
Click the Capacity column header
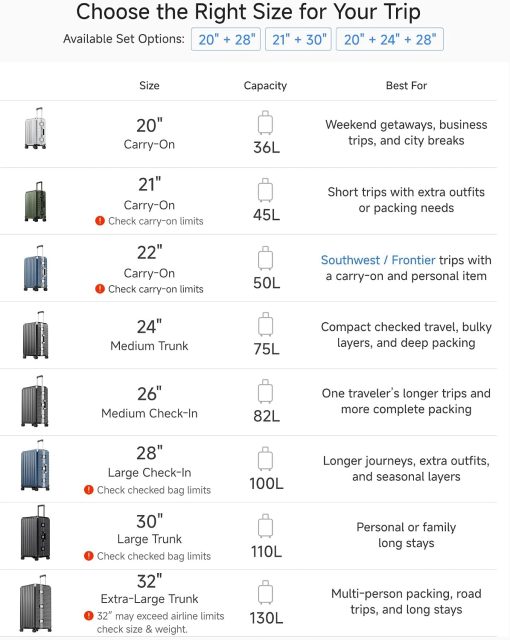coord(265,86)
